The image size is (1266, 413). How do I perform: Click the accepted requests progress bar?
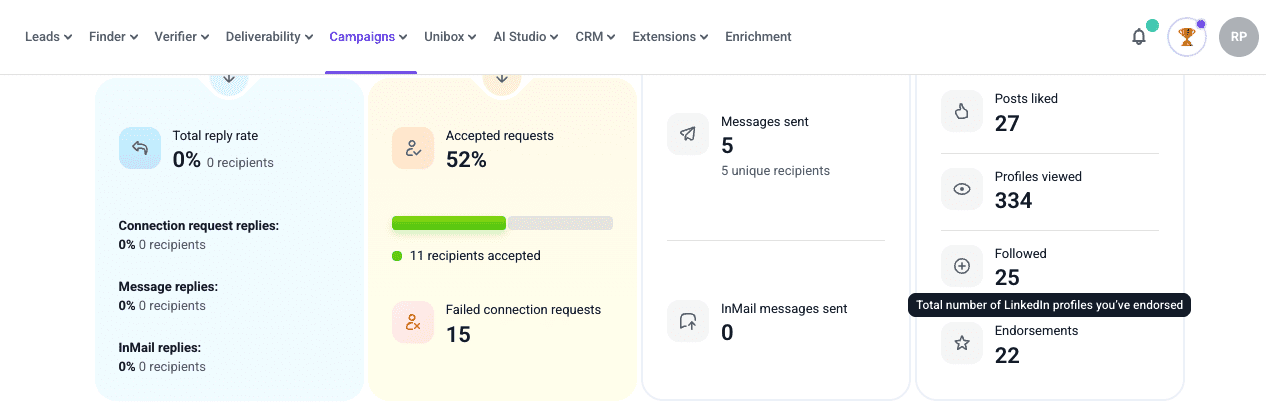pyautogui.click(x=502, y=223)
